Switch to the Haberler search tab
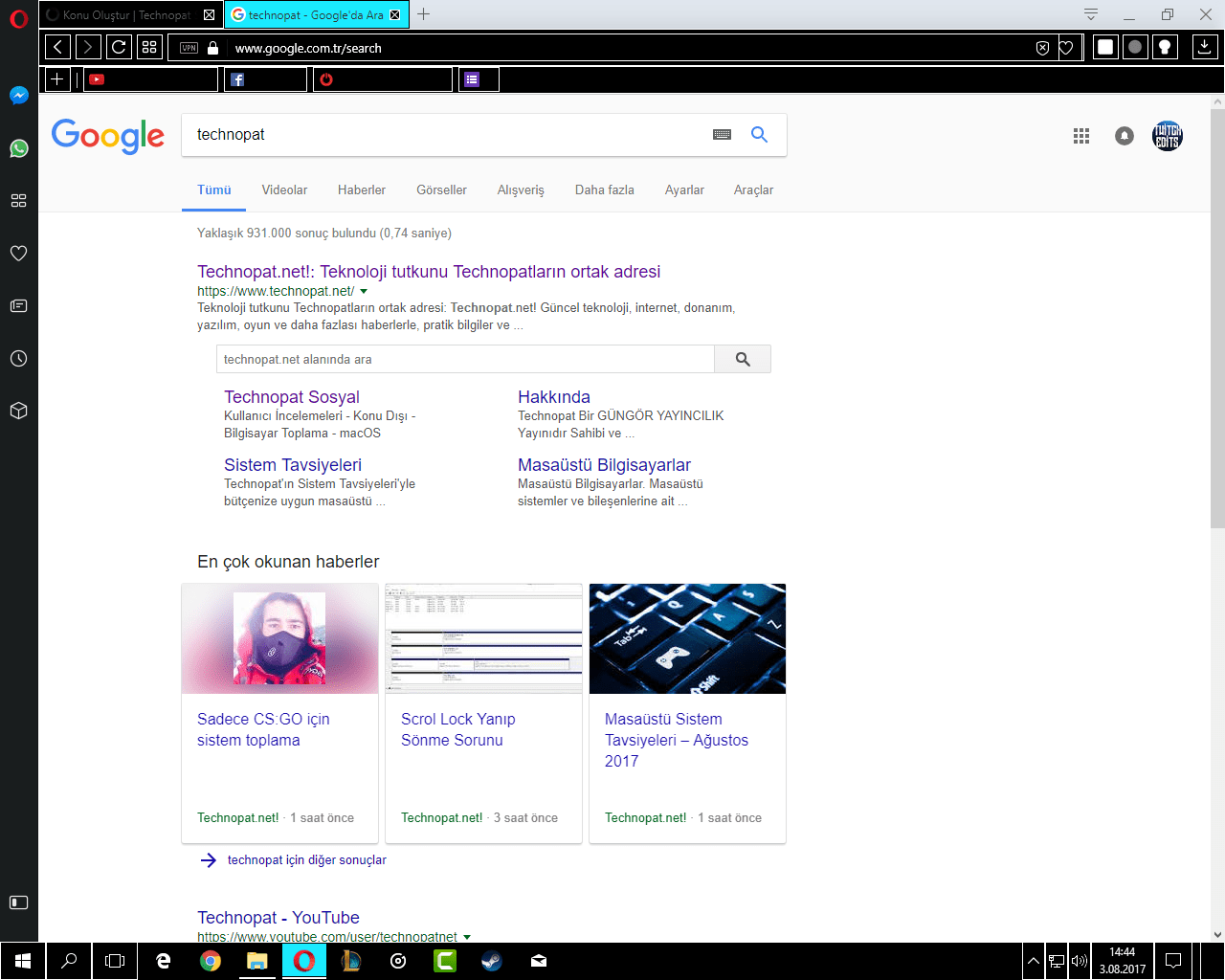Image resolution: width=1225 pixels, height=980 pixels. pyautogui.click(x=361, y=189)
